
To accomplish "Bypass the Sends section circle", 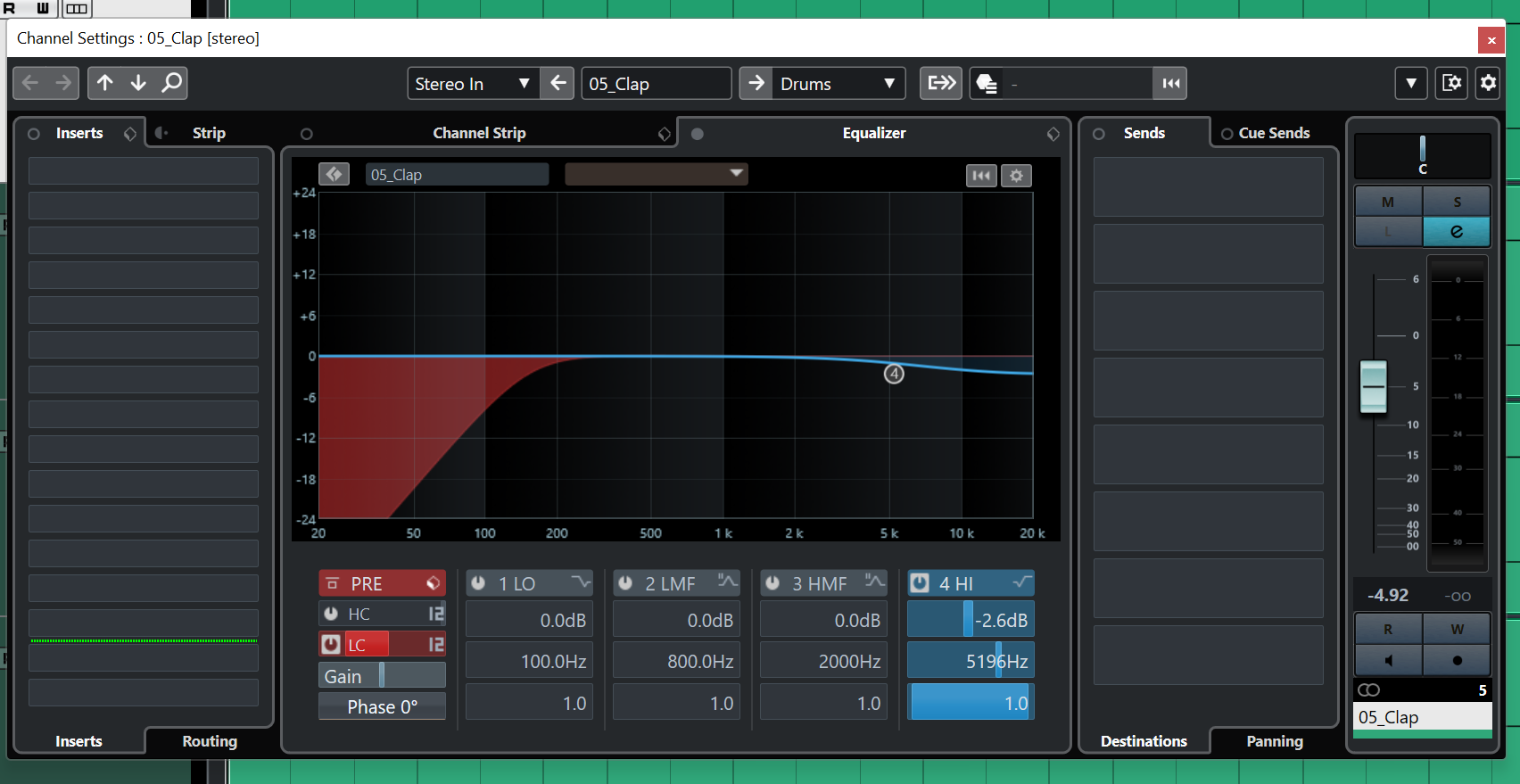I will [1099, 134].
